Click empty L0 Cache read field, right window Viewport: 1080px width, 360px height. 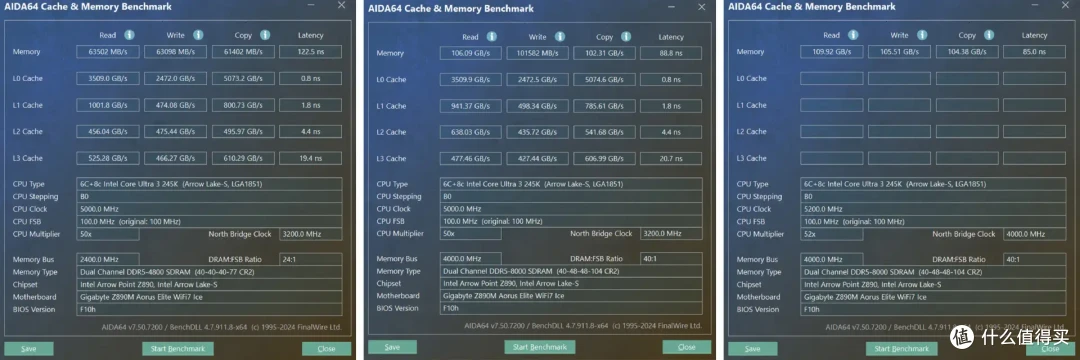click(832, 78)
